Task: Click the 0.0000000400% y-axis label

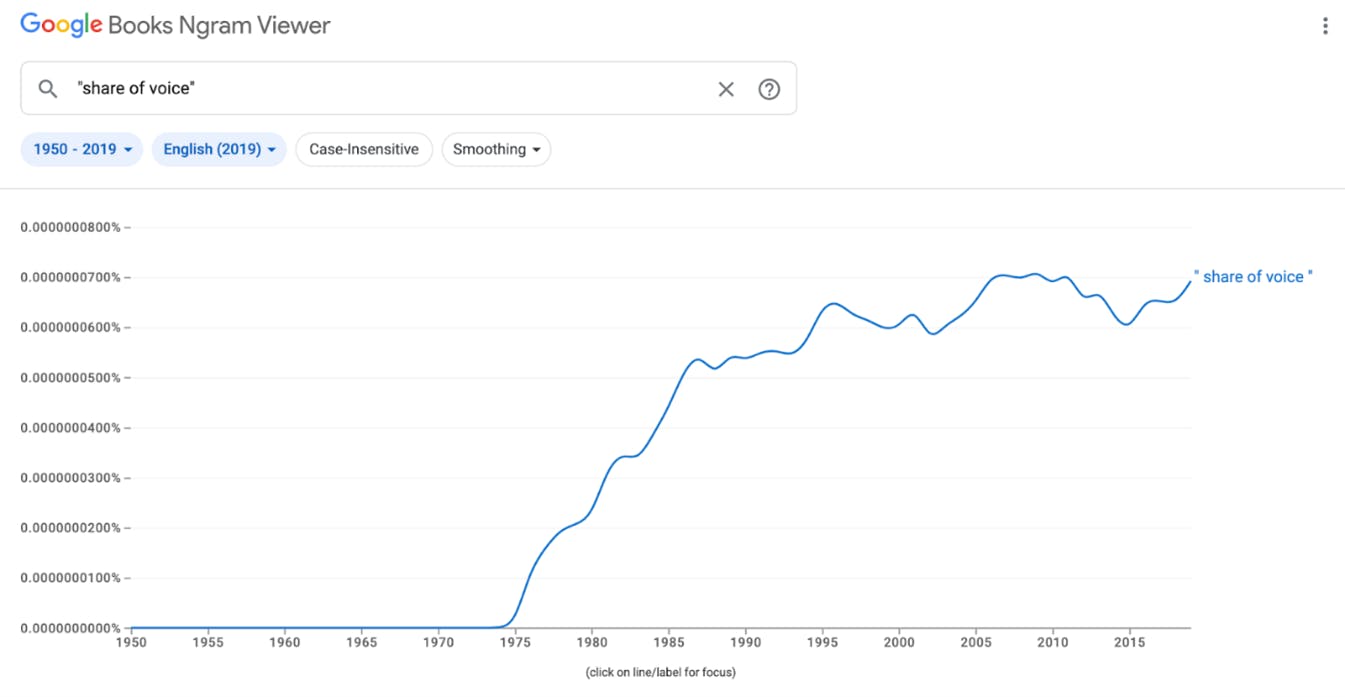Action: click(70, 428)
